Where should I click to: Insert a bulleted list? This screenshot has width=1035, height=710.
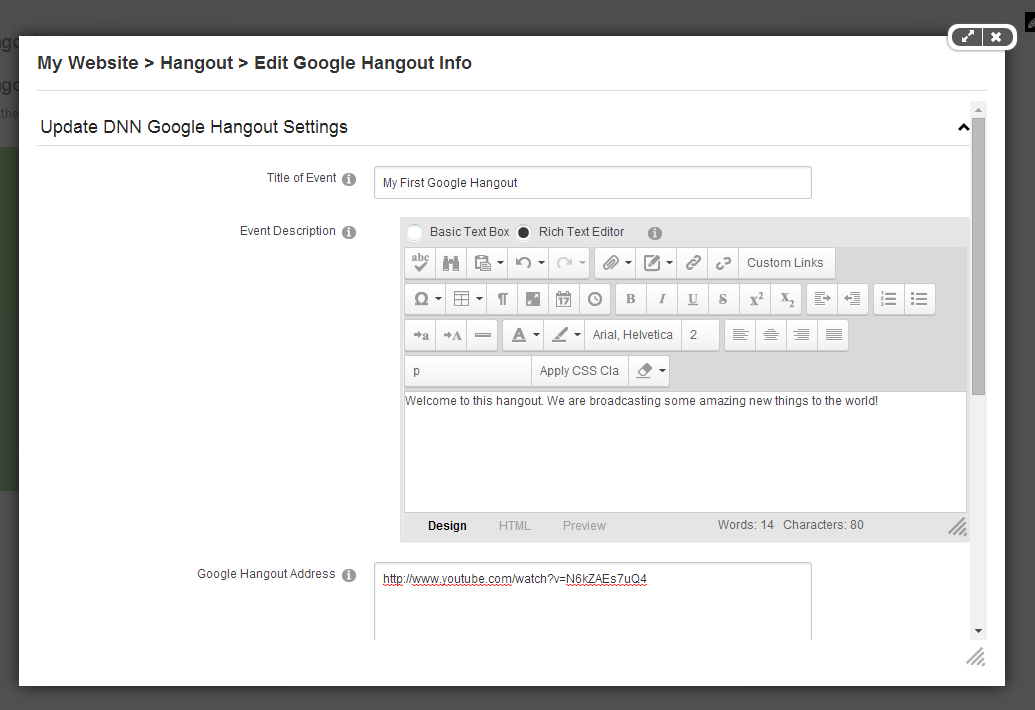click(x=919, y=299)
